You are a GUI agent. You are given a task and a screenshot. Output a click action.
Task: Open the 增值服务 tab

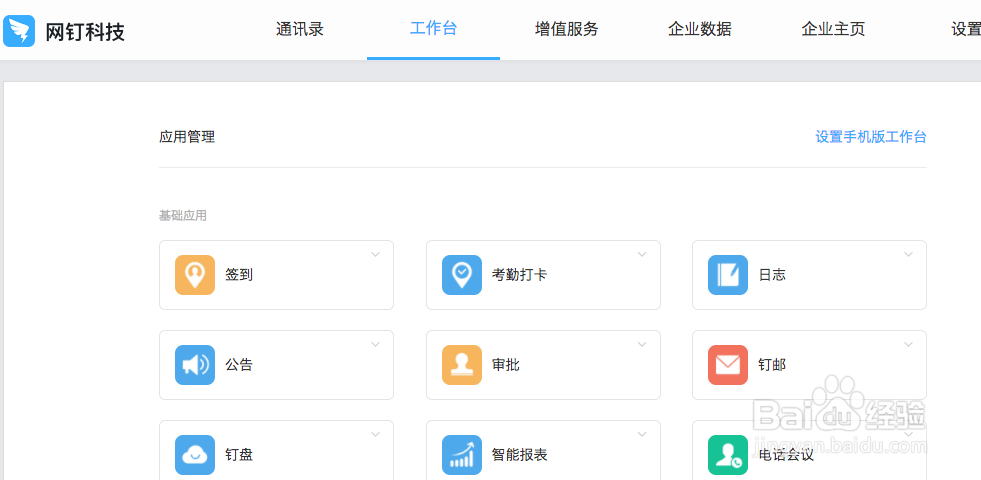567,29
